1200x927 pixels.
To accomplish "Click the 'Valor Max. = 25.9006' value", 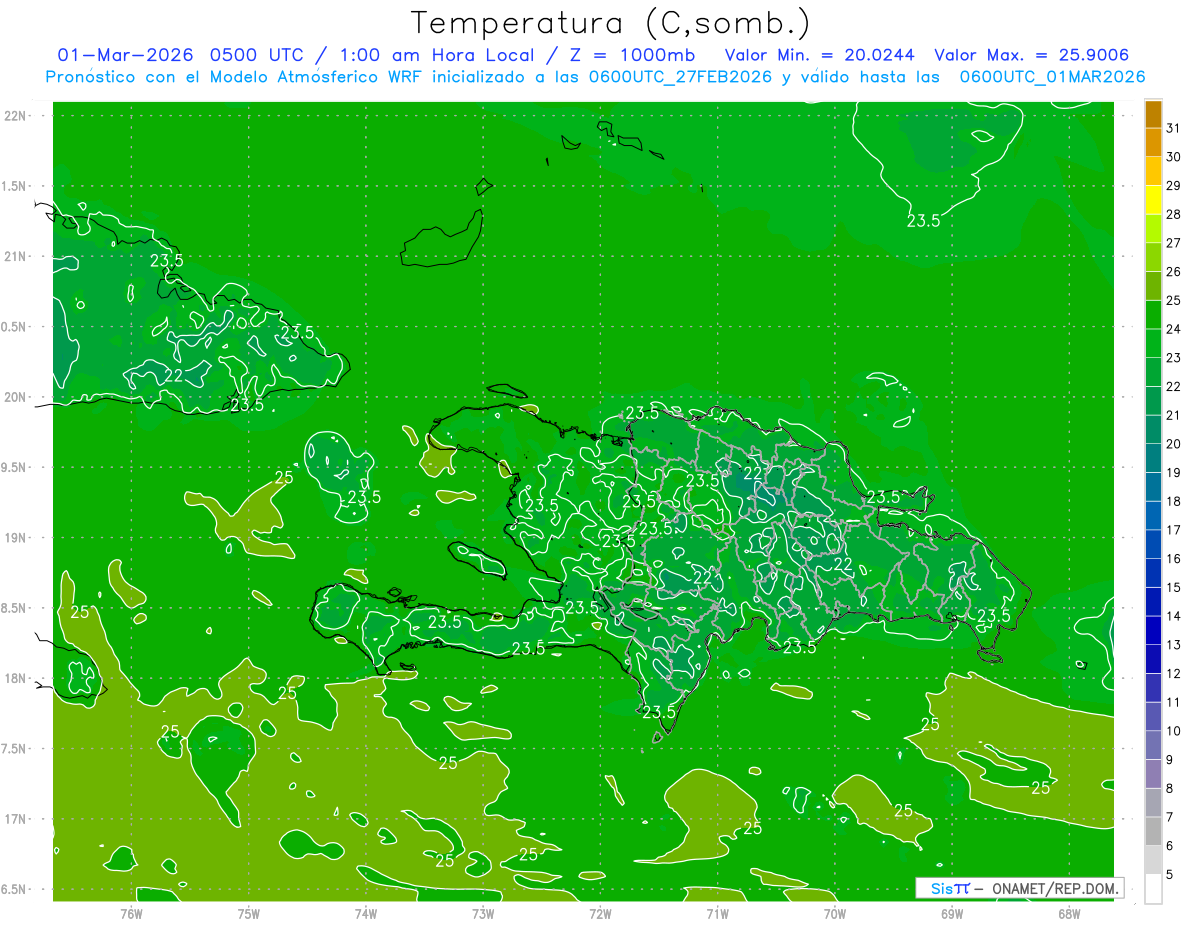I will point(1032,55).
